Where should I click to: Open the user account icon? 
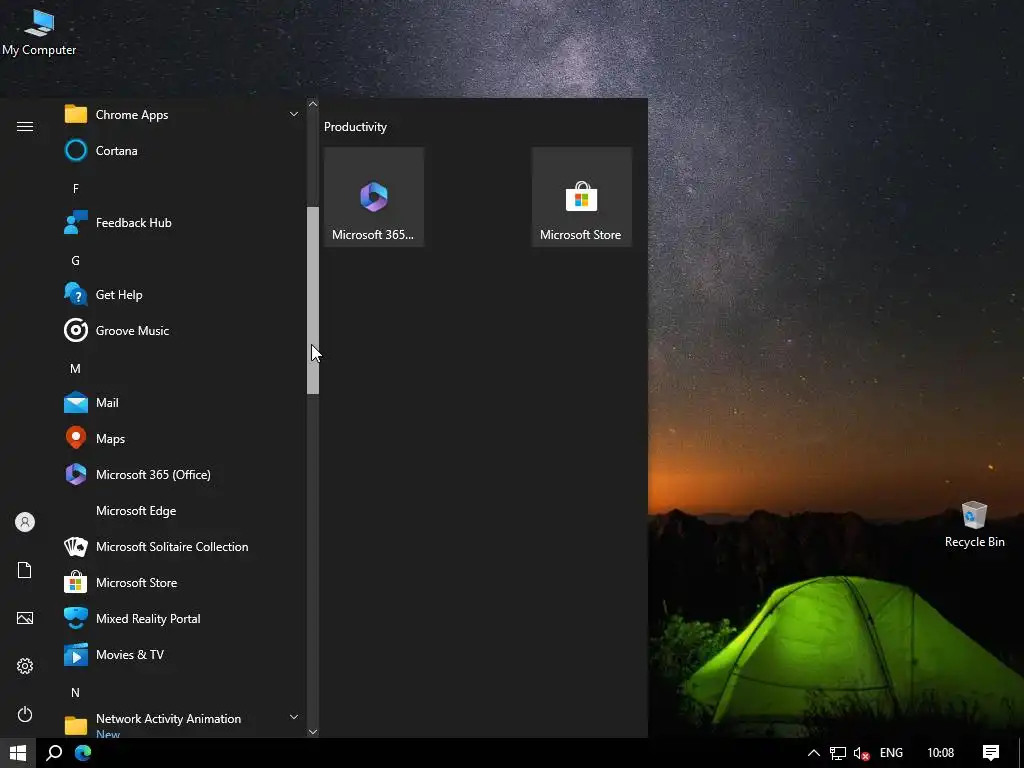click(x=25, y=522)
